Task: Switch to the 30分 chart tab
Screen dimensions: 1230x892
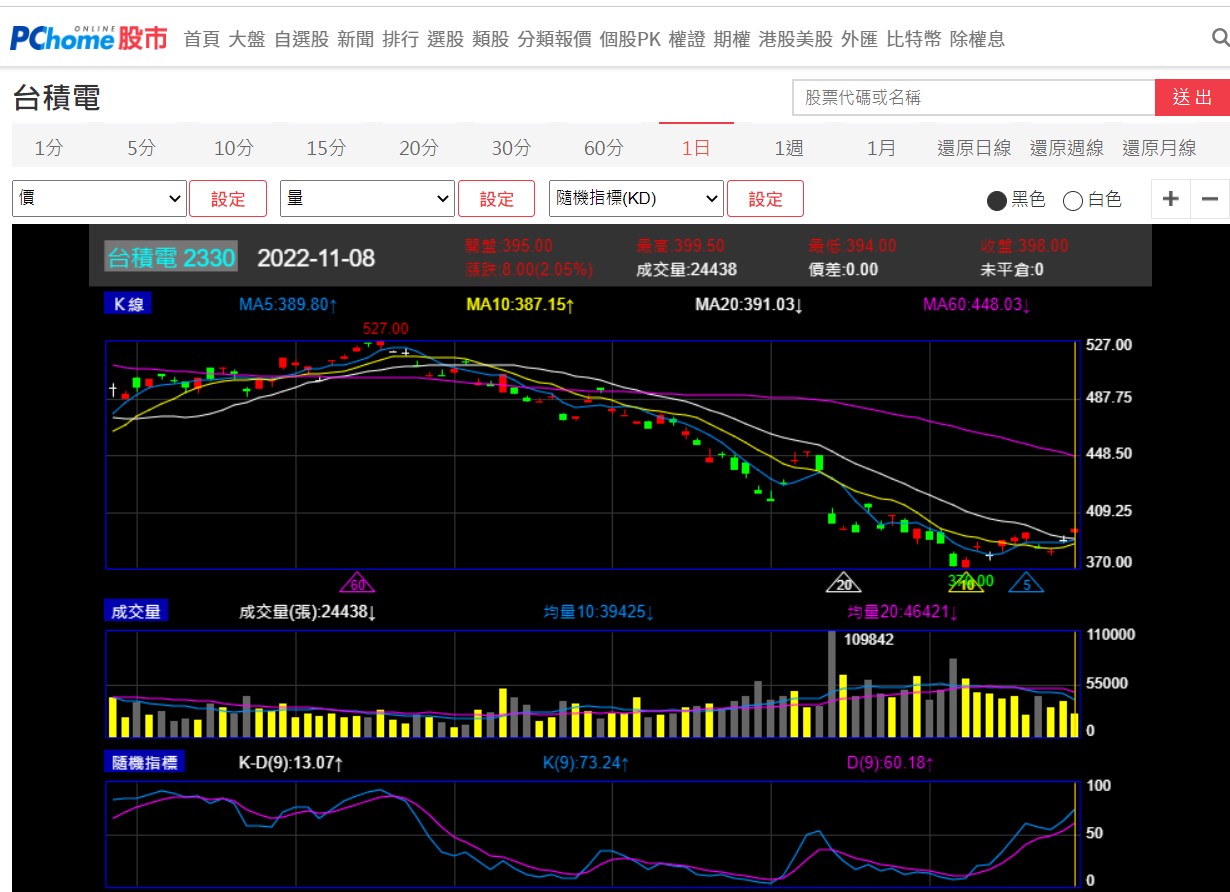Action: point(511,148)
